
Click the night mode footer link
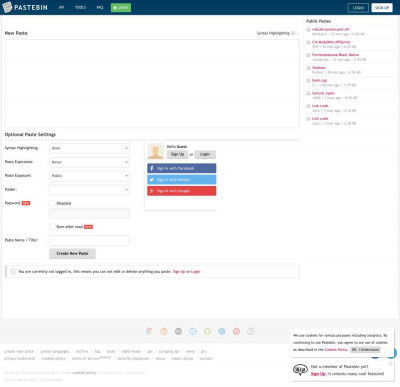(x=131, y=351)
